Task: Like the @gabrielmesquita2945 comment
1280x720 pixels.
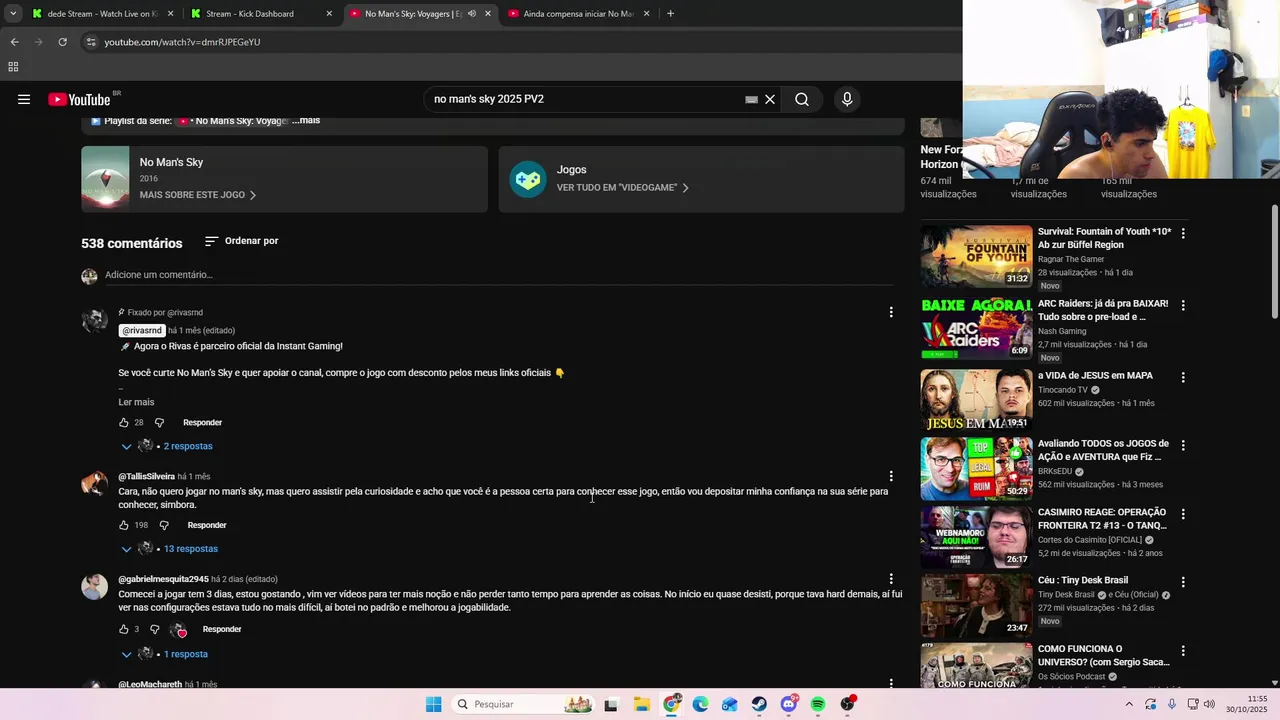Action: coord(124,629)
